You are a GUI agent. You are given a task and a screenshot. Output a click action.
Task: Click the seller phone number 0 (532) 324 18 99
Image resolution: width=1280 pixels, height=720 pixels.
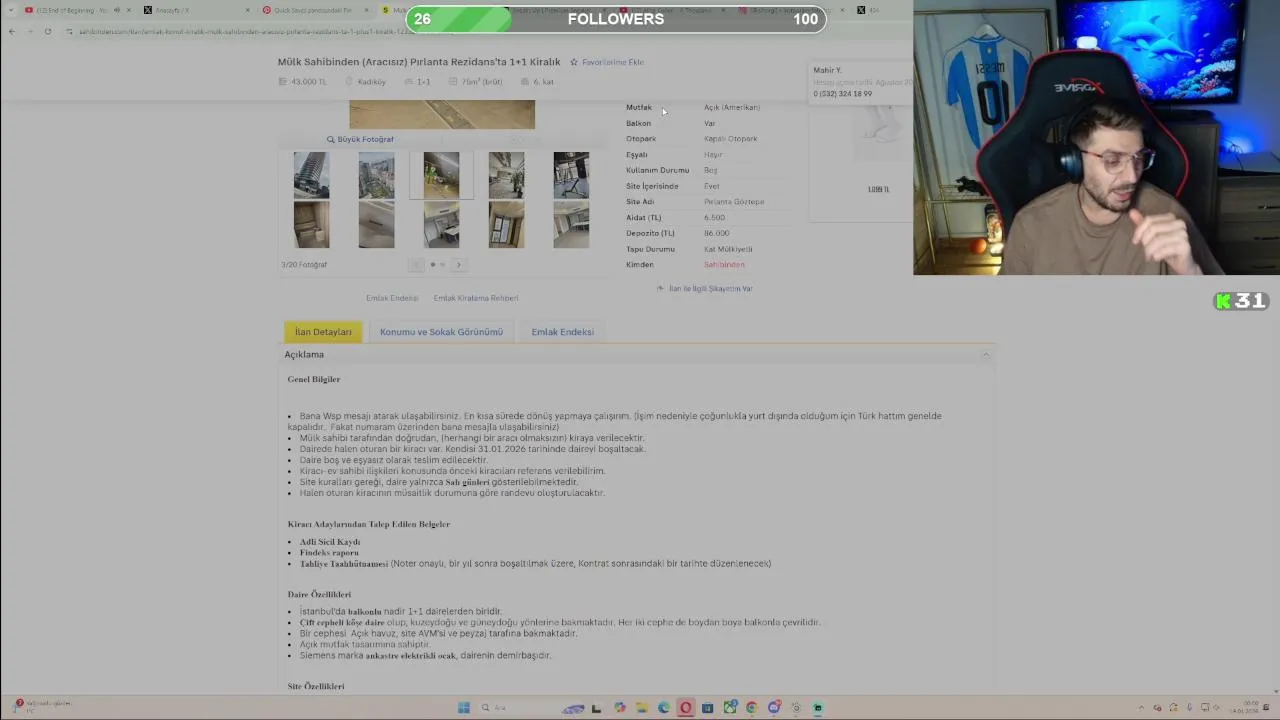(842, 94)
